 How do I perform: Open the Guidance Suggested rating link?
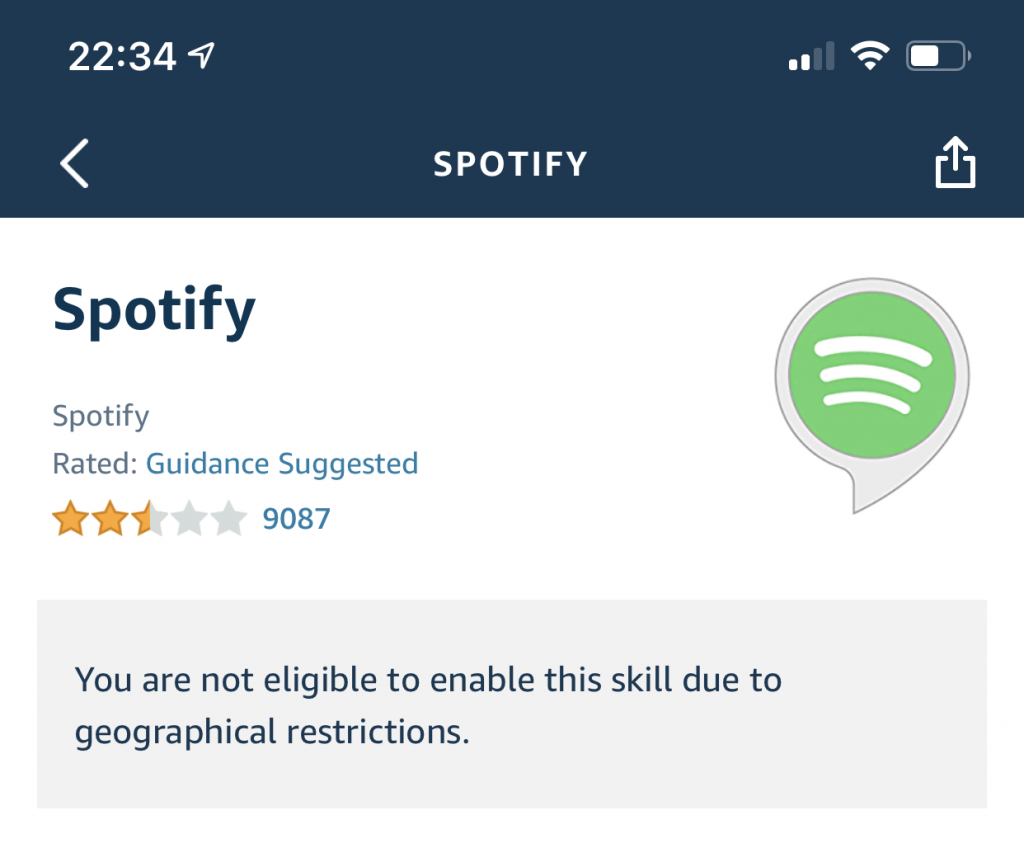(281, 463)
